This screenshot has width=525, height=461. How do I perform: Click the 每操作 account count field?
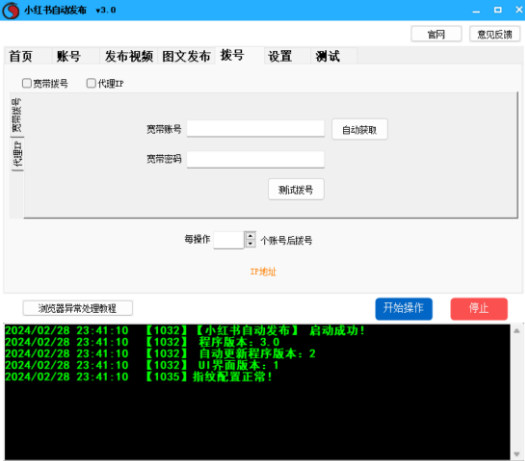pyautogui.click(x=229, y=240)
